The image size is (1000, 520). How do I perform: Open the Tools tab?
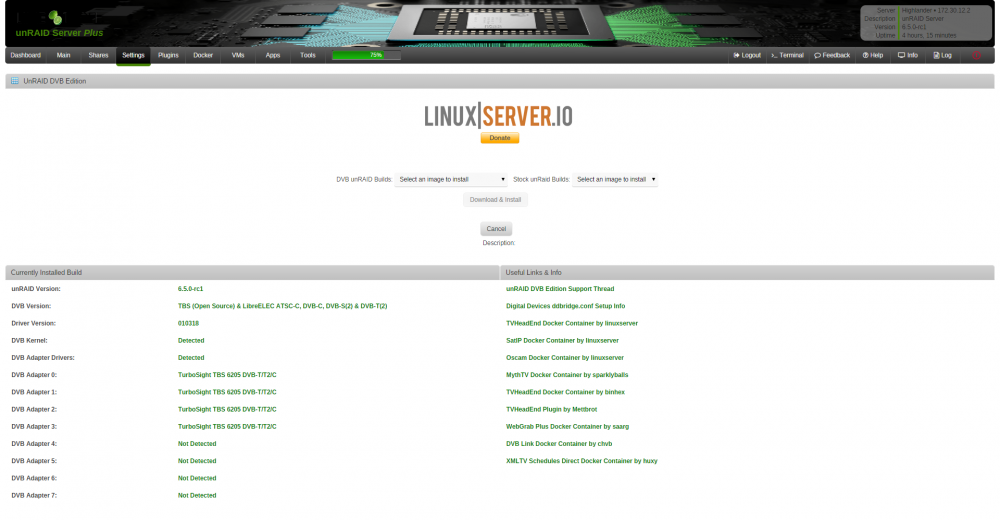click(308, 56)
